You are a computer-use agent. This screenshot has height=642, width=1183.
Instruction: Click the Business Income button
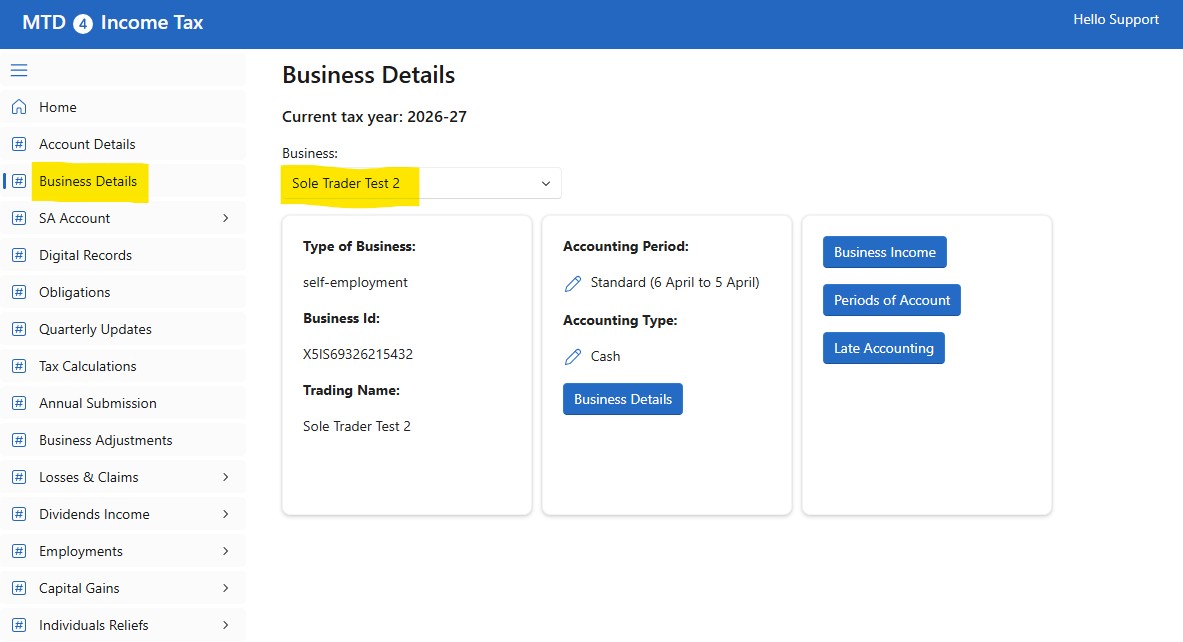(884, 252)
